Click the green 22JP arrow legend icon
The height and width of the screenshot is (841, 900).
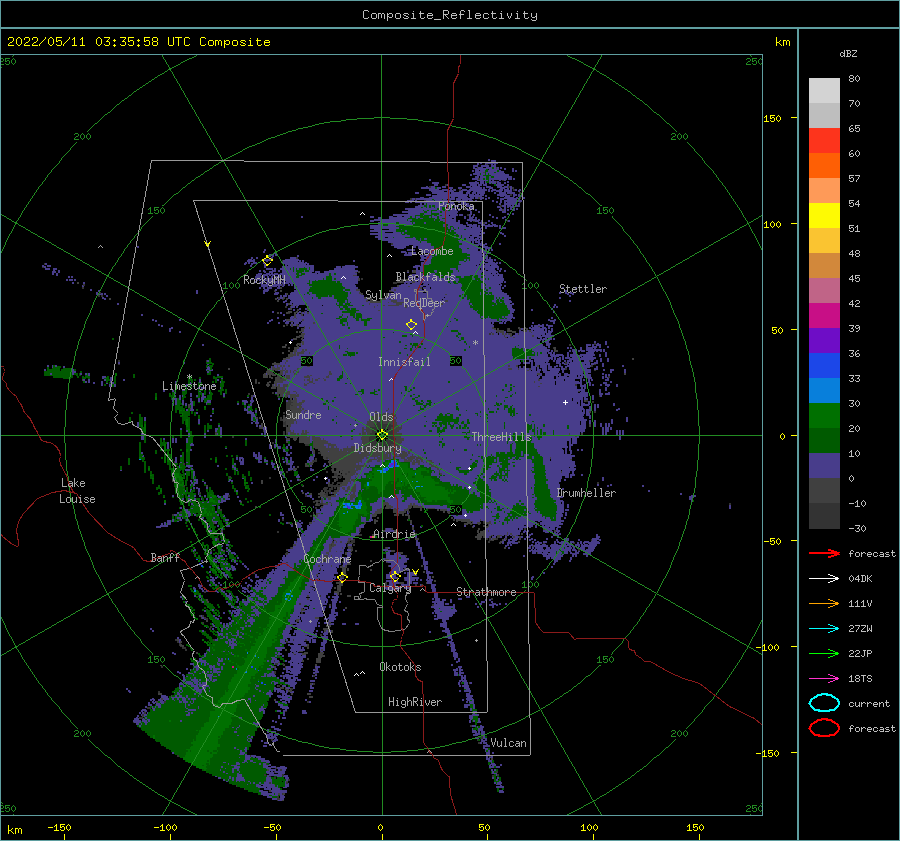[x=824, y=653]
